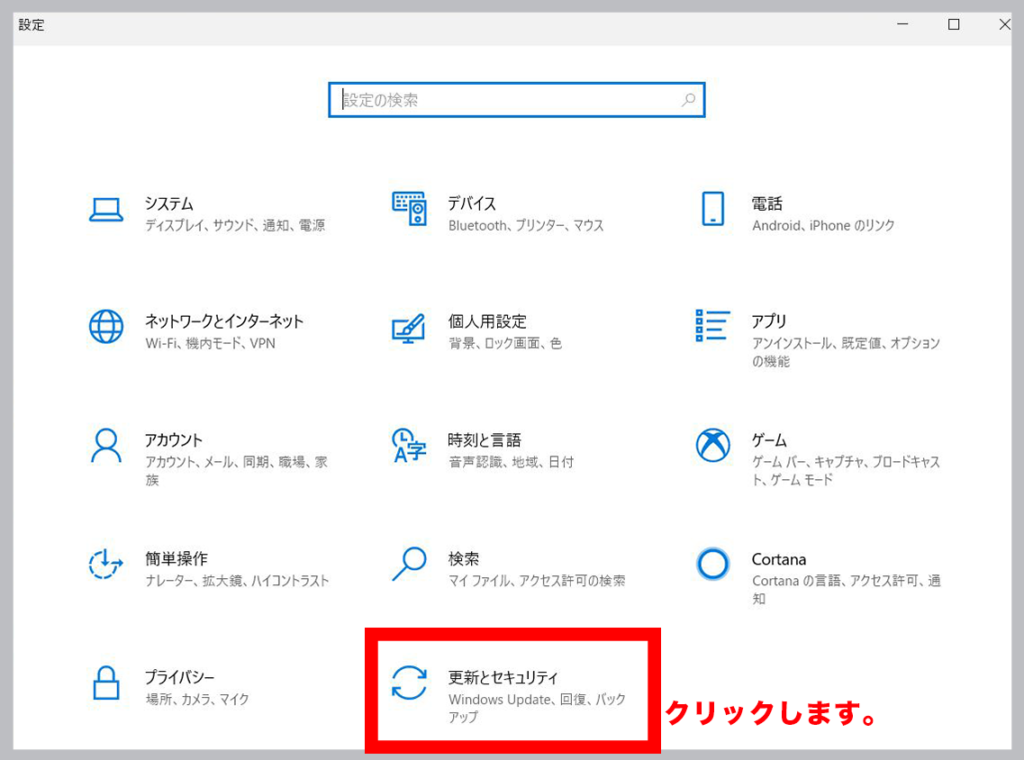This screenshot has width=1024, height=760.
Task: Click the Cortana circle icon
Action: click(712, 564)
